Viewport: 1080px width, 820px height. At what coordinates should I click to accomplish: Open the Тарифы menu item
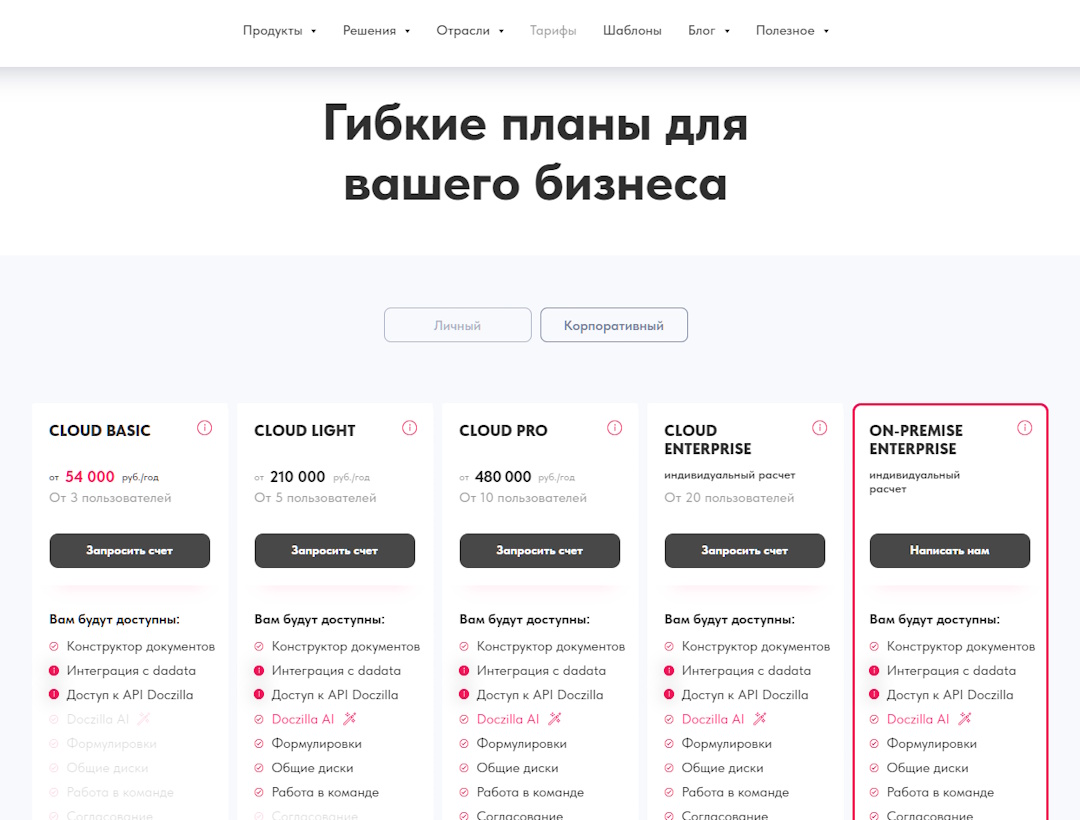point(553,30)
